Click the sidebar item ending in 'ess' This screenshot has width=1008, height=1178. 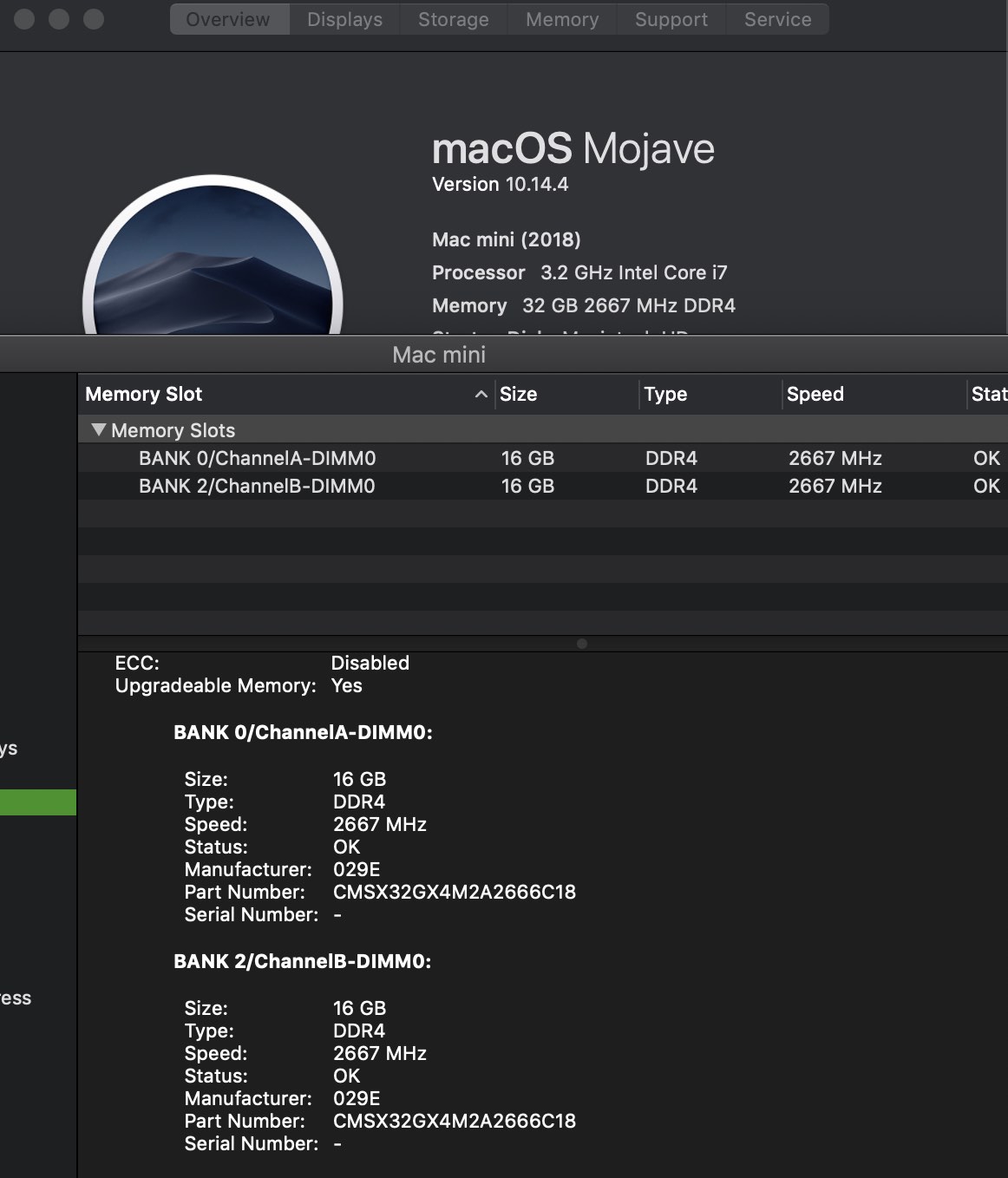pos(16,998)
